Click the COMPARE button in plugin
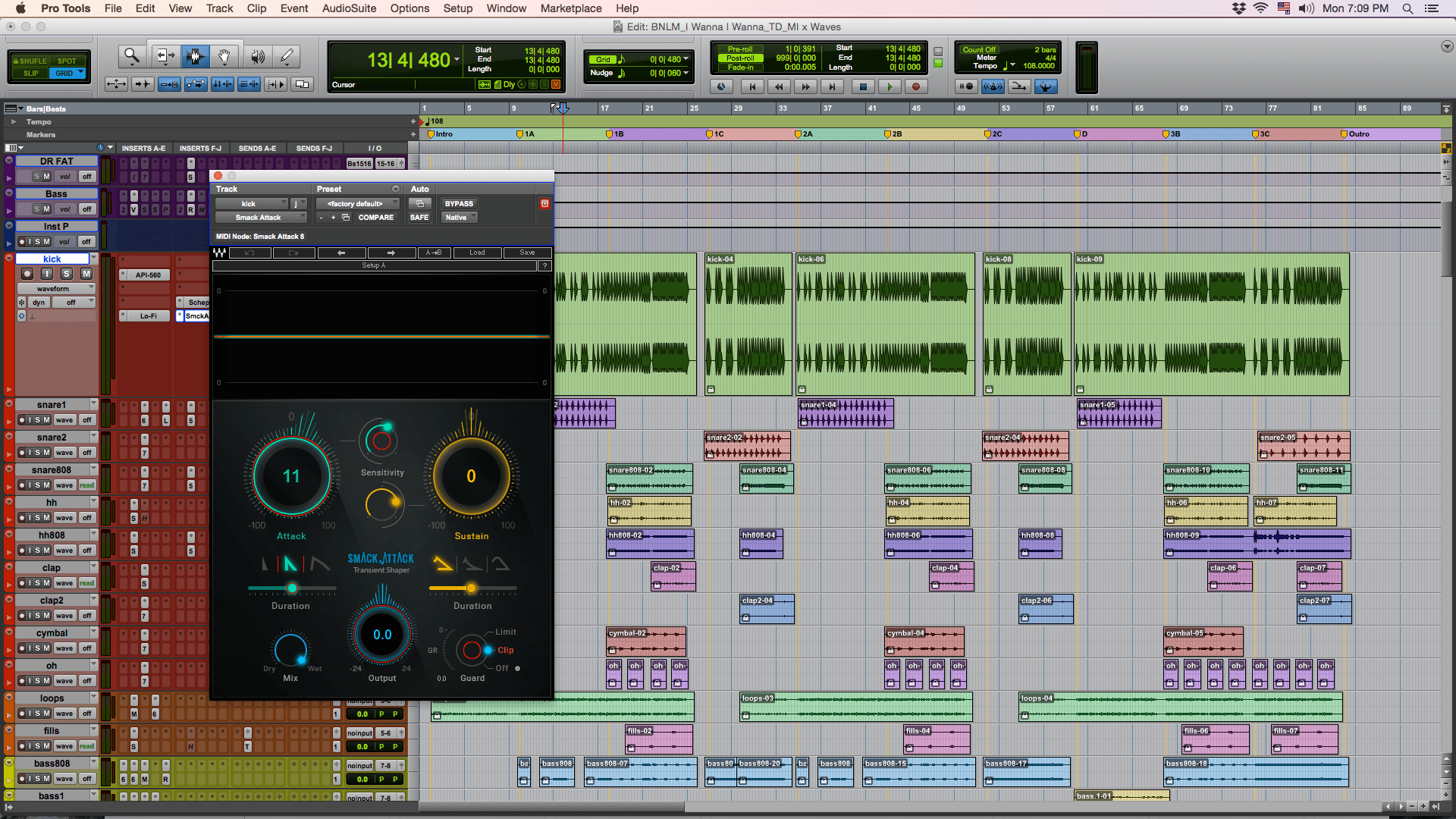Screen dimensions: 1456x819 point(376,217)
